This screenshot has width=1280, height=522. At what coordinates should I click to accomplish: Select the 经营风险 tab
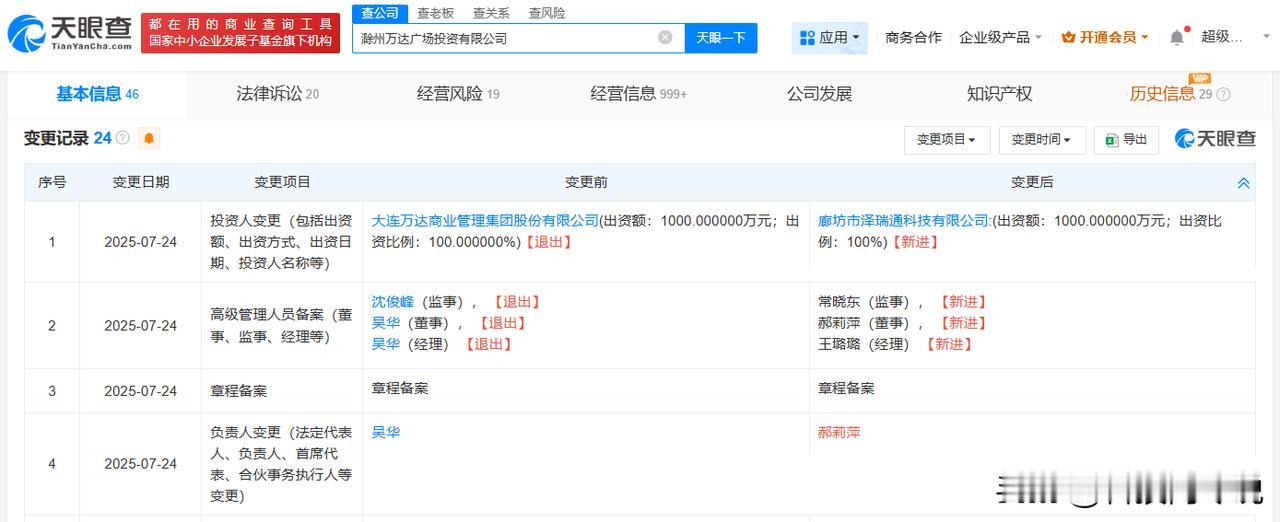458,94
